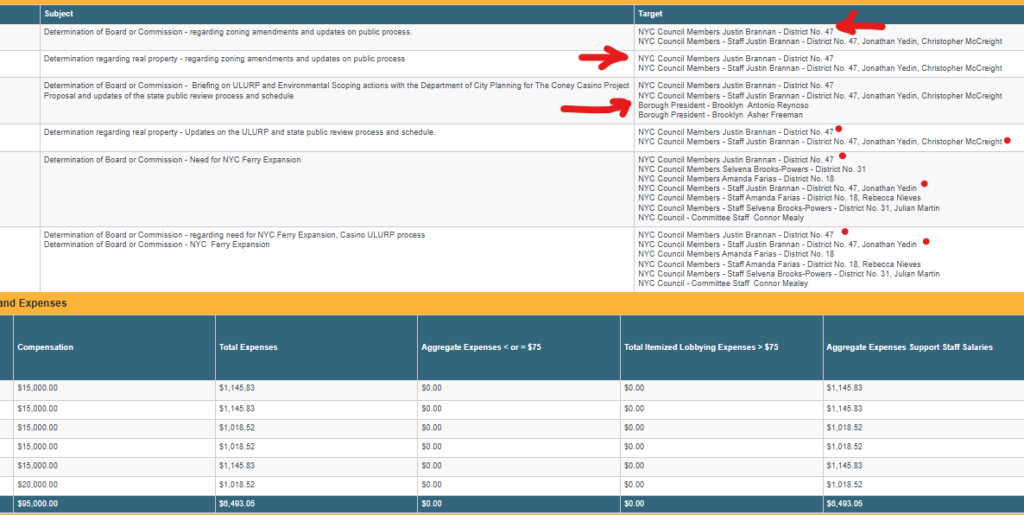Click the 'and Expenses' section heading
This screenshot has width=1024, height=515.
click(33, 304)
